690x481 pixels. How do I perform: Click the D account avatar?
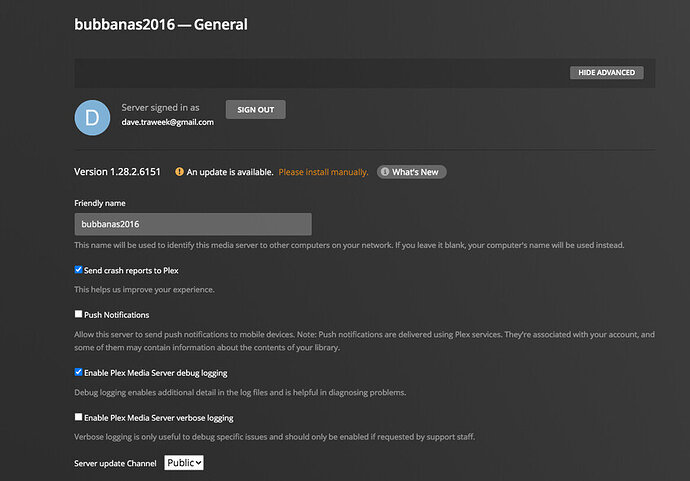[x=92, y=118]
